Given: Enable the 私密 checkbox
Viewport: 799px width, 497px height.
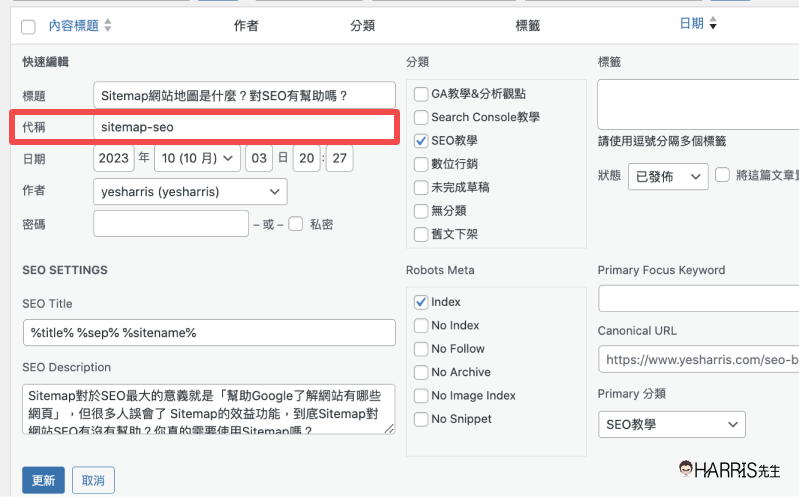Looking at the screenshot, I should click(x=296, y=224).
